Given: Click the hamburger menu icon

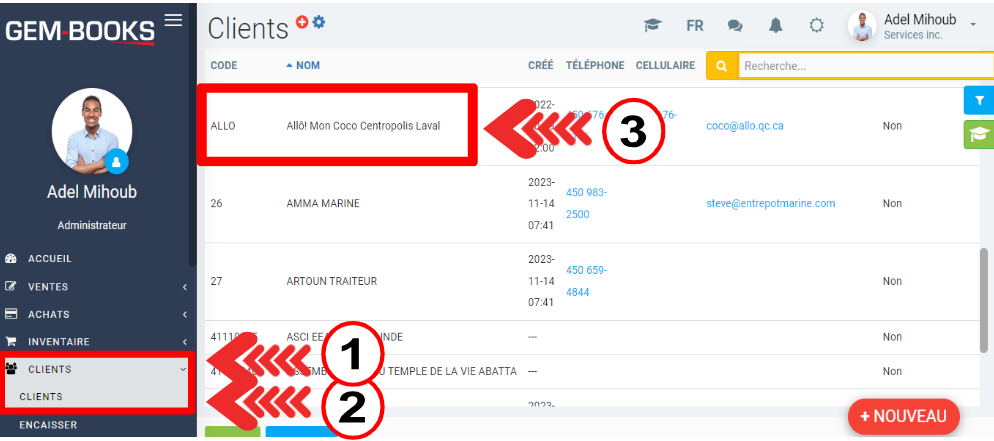Looking at the screenshot, I should pyautogui.click(x=173, y=20).
